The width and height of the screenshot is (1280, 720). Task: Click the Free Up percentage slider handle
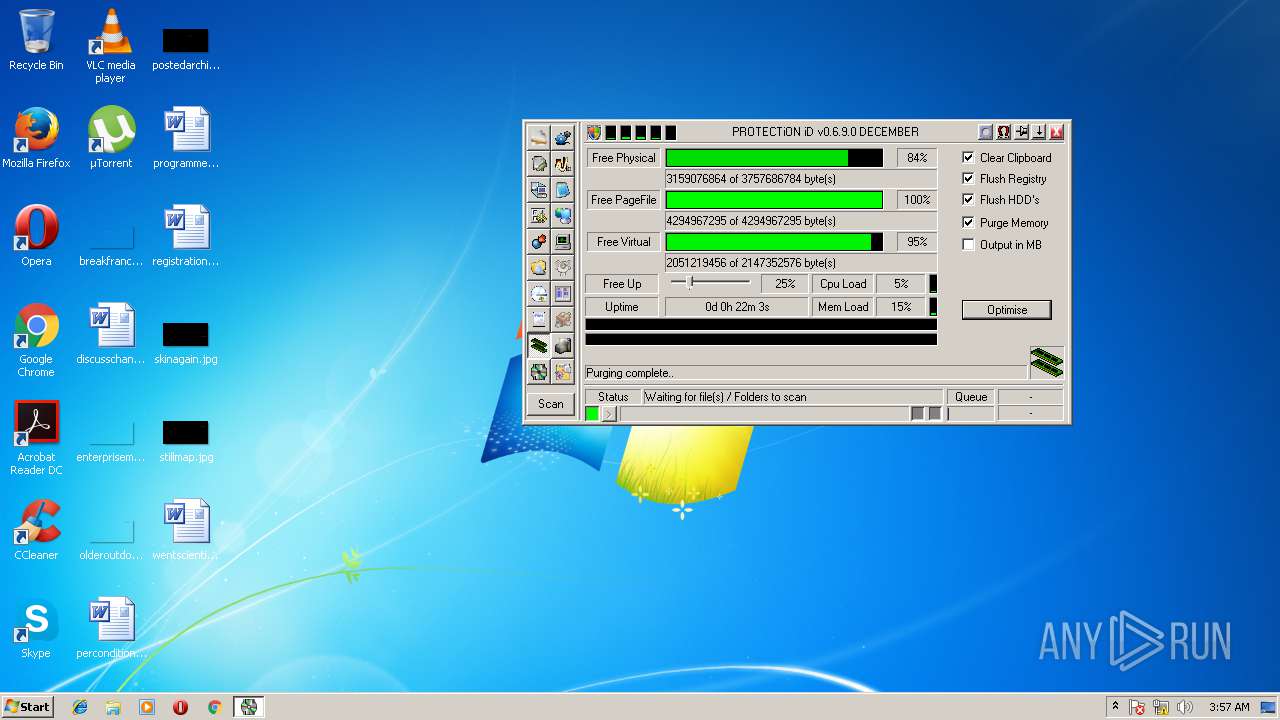point(690,283)
